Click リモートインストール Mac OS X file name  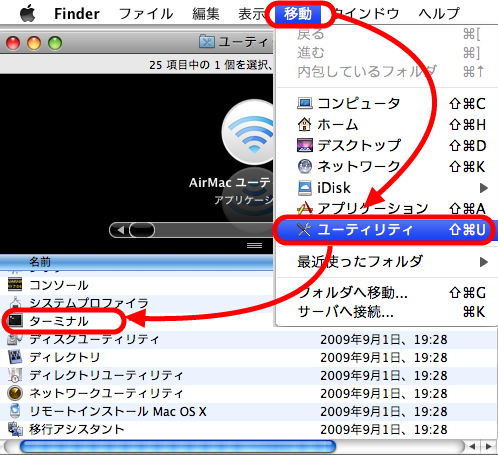pyautogui.click(x=118, y=411)
